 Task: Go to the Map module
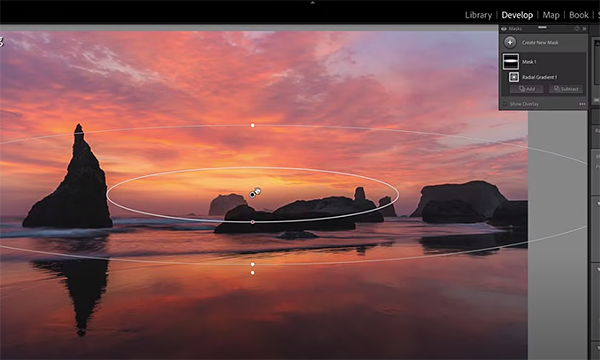pyautogui.click(x=551, y=15)
